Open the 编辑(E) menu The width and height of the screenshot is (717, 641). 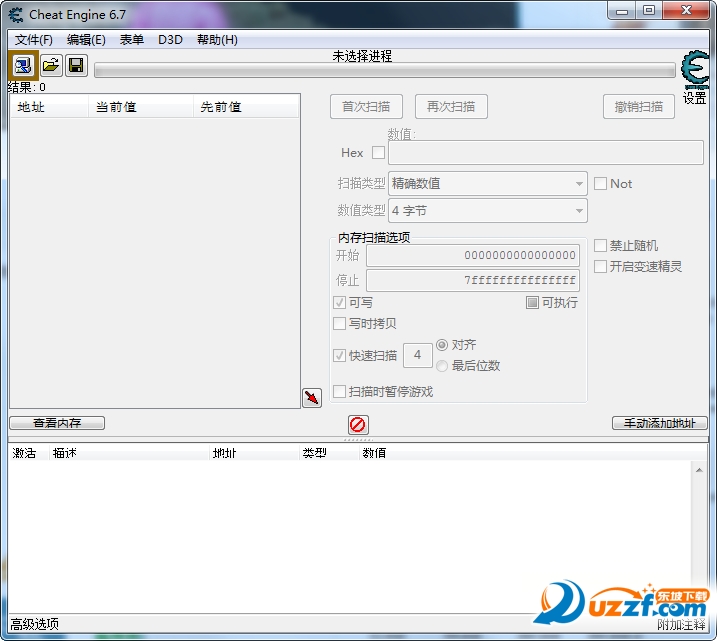point(86,40)
